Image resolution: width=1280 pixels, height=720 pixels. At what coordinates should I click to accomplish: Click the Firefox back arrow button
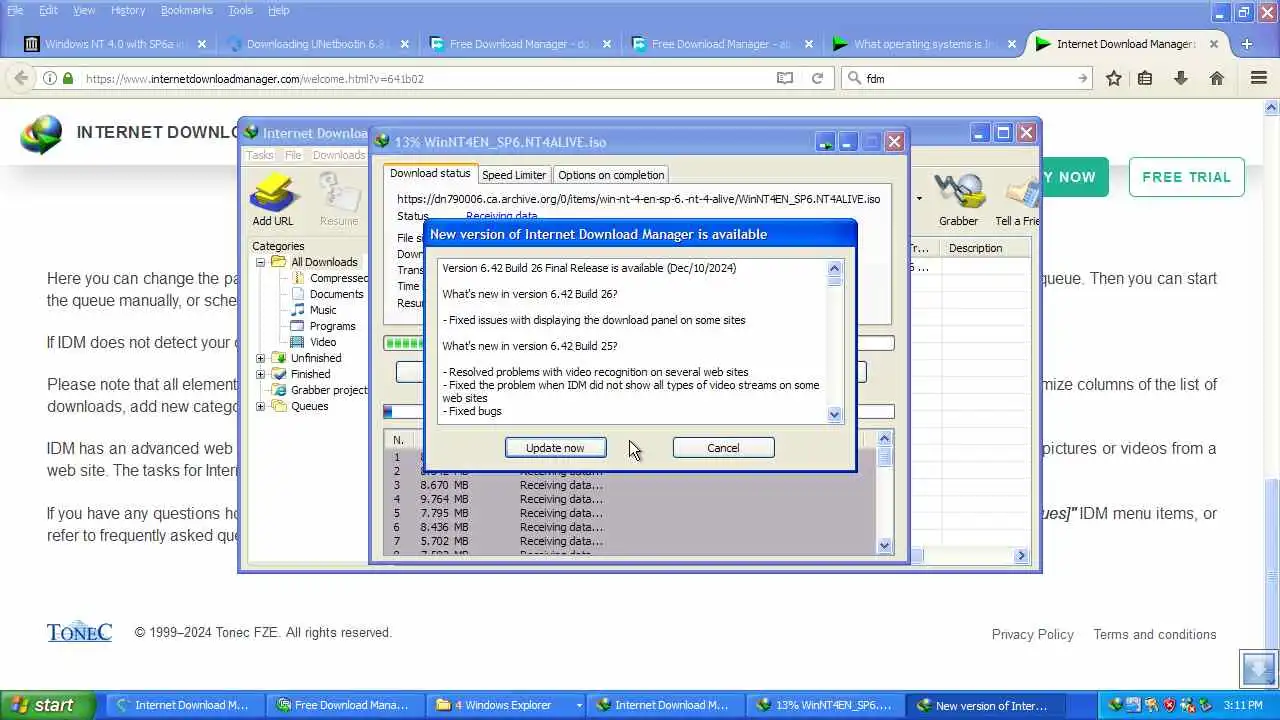[x=21, y=78]
